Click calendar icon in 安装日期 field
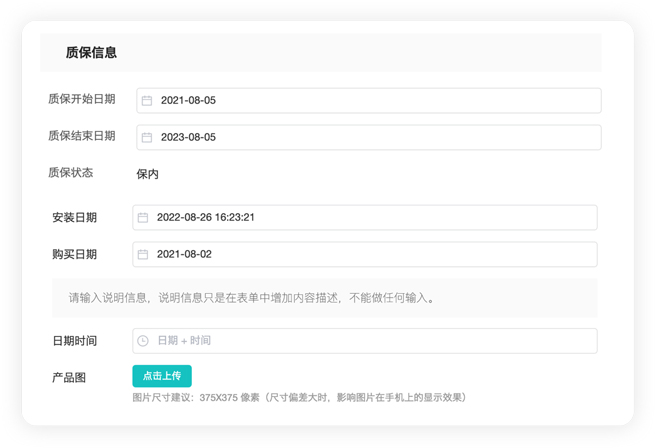The width and height of the screenshot is (655, 448). click(143, 217)
